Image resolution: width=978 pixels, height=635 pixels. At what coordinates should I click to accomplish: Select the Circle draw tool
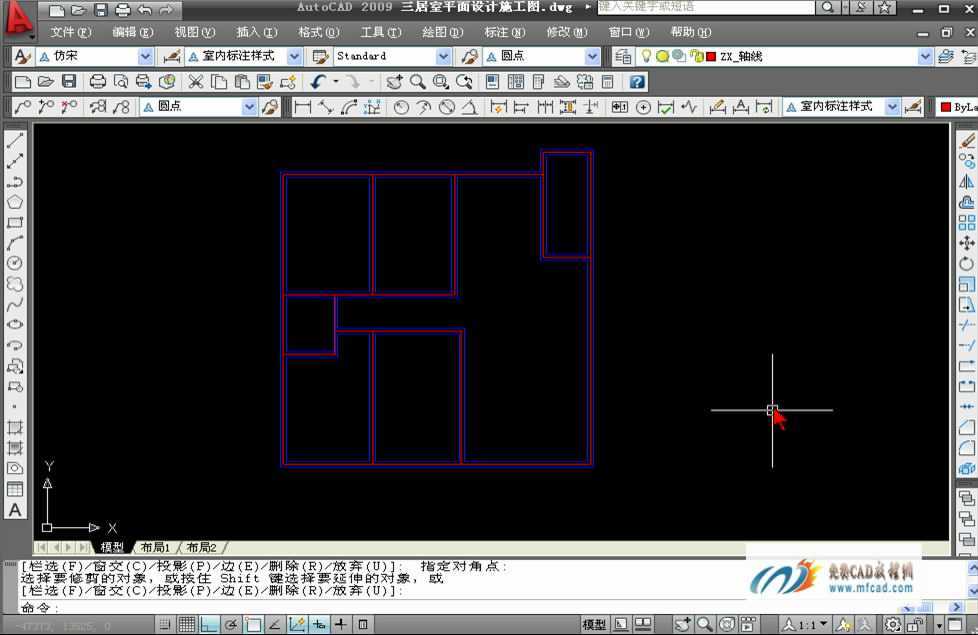15,263
